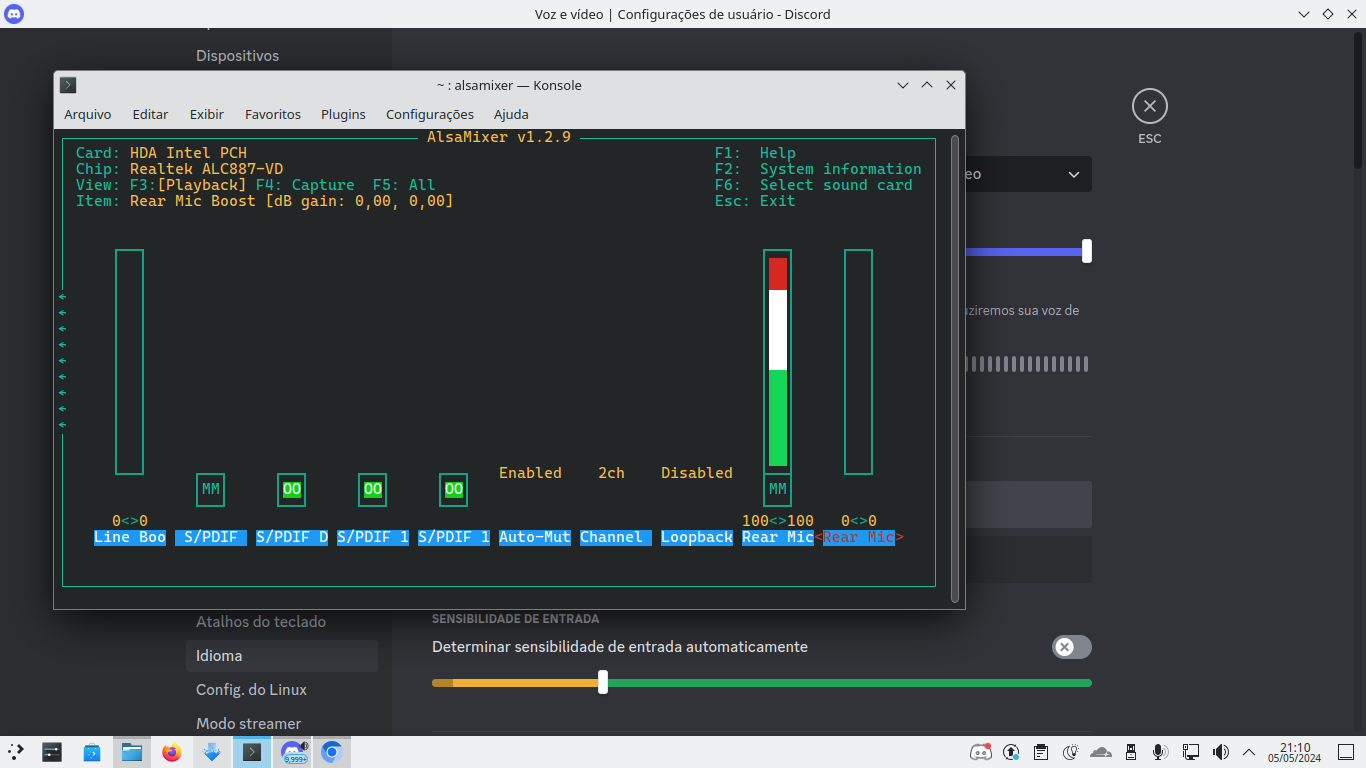
Task: Select the Channel control label
Action: (616, 537)
